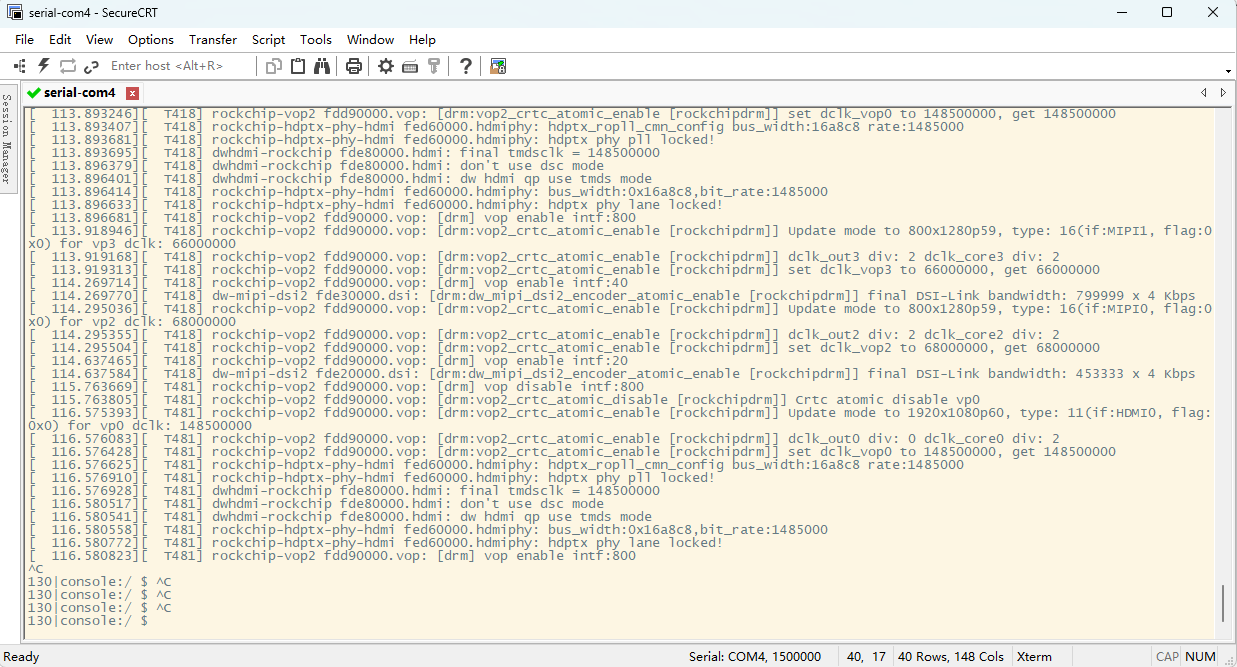Click the log line timestamped 114.269770

(611, 296)
